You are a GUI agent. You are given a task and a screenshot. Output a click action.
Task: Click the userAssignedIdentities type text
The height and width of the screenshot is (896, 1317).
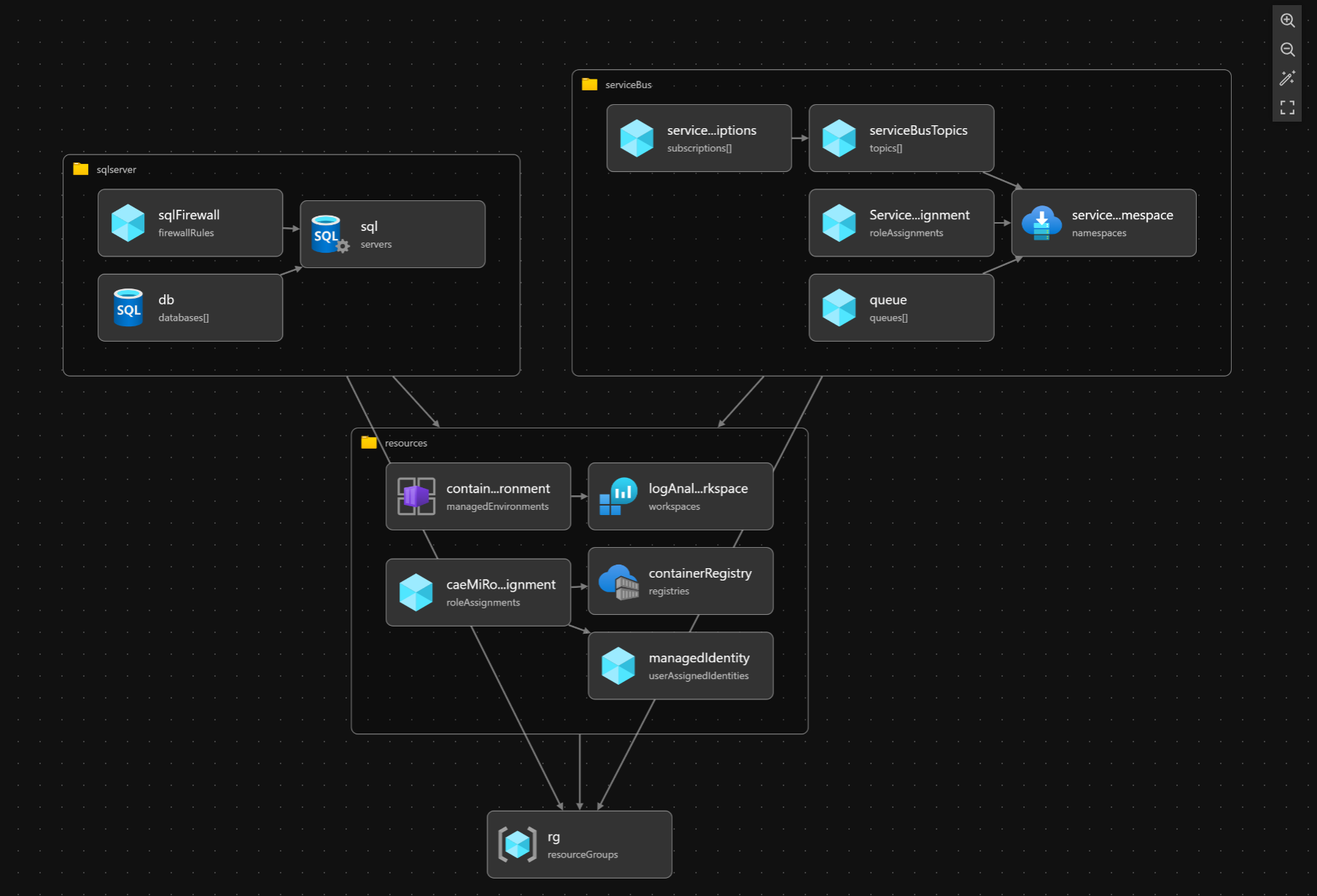[x=698, y=676]
